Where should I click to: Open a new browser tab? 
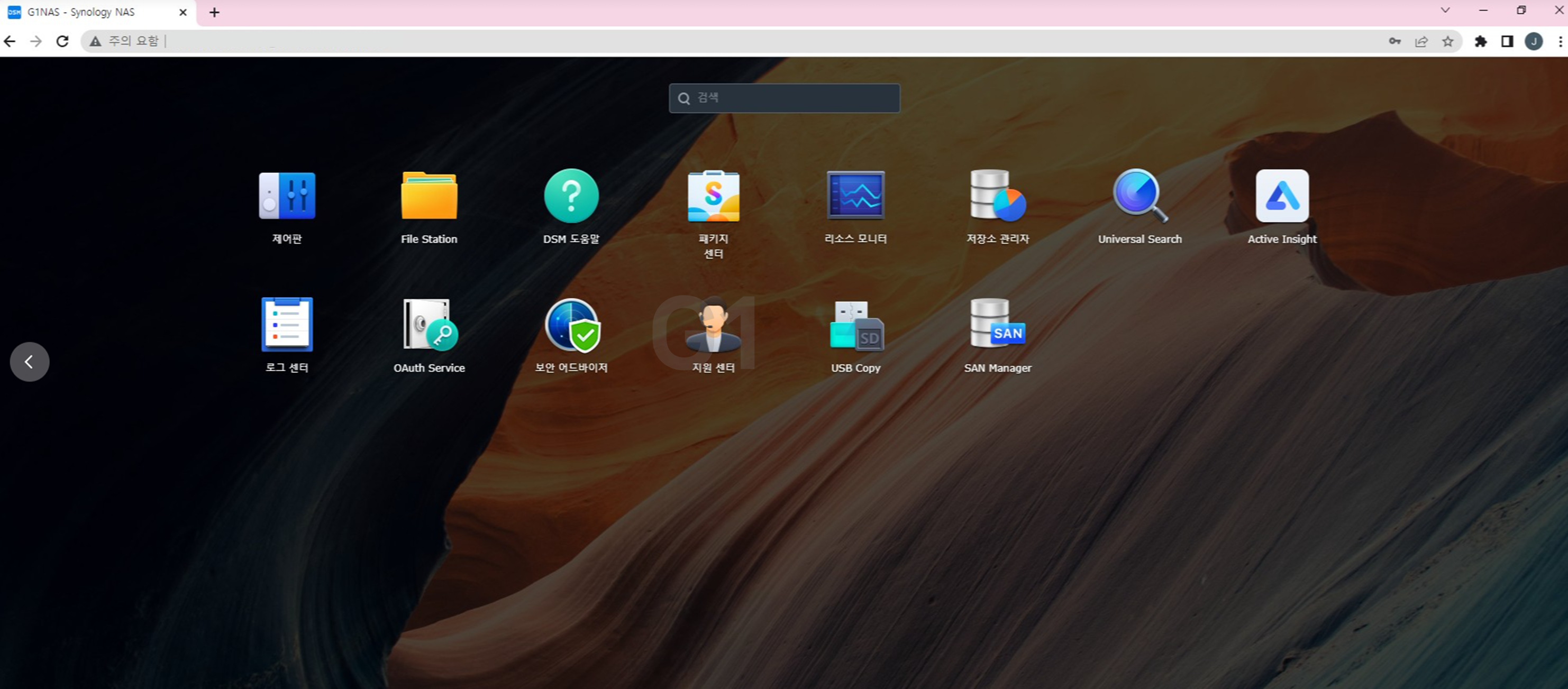(214, 12)
